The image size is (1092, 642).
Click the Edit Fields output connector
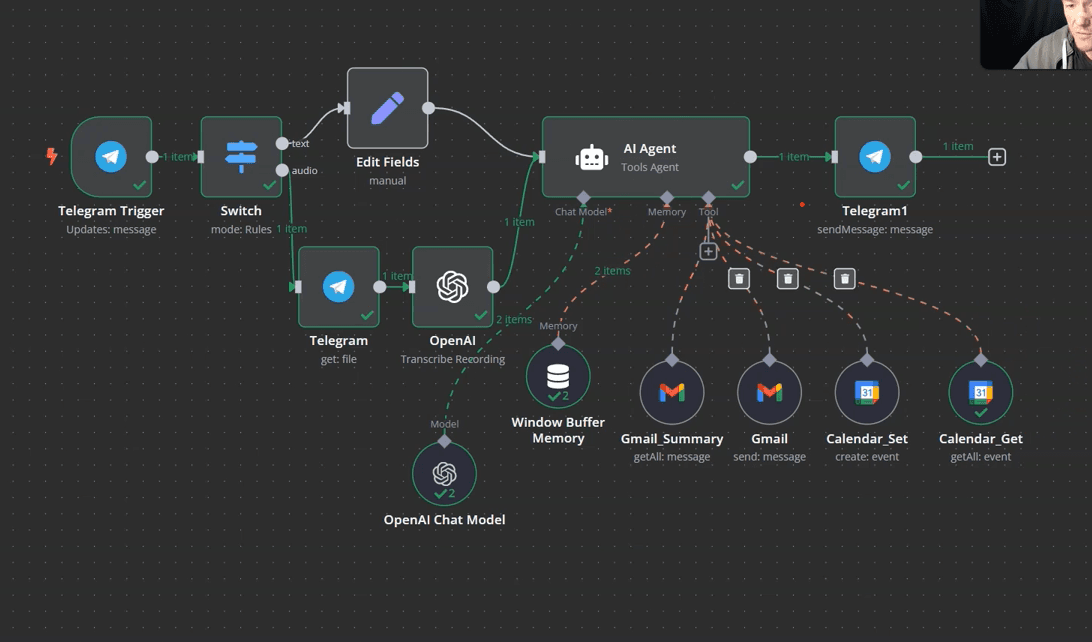tap(428, 108)
